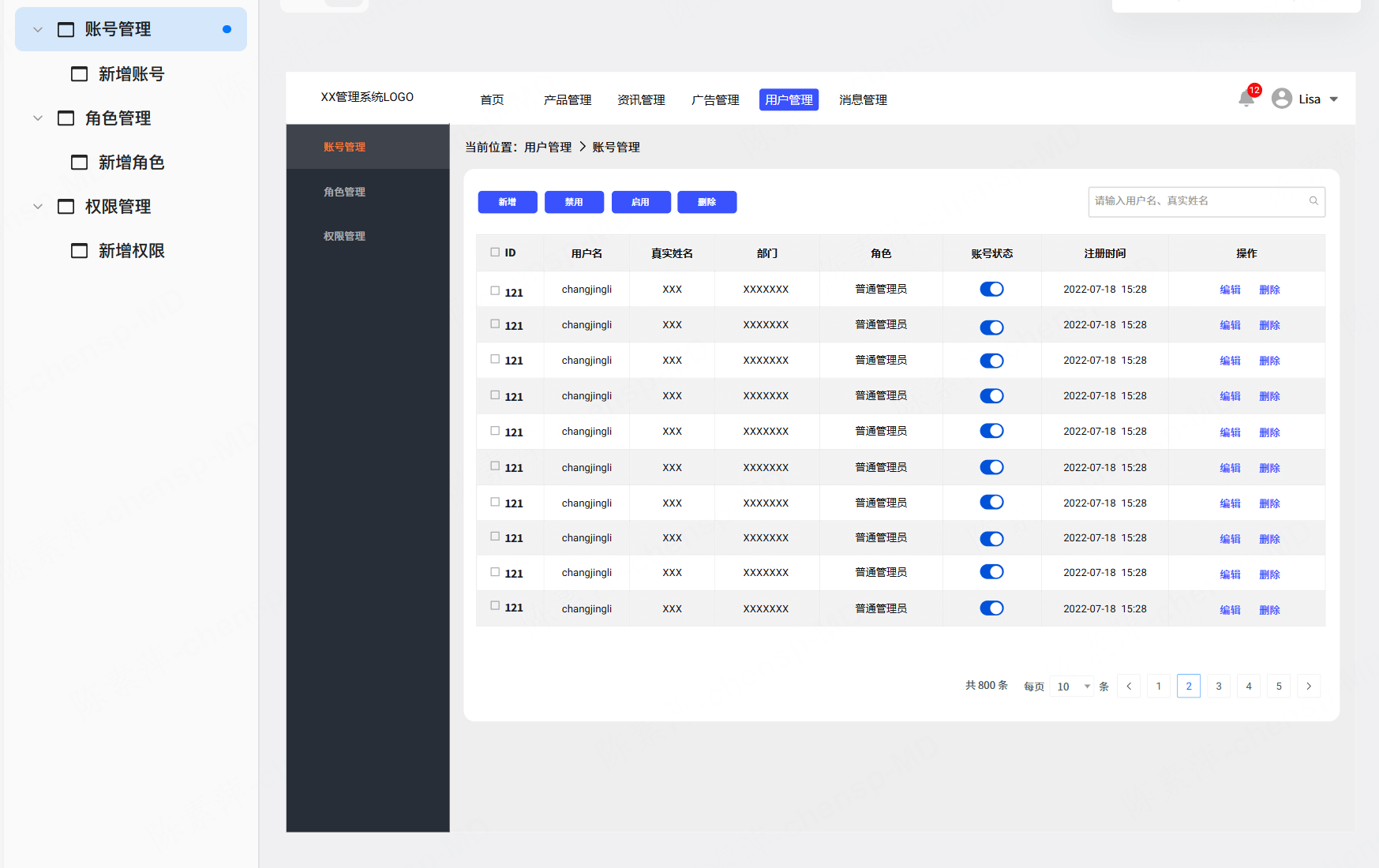The width and height of the screenshot is (1379, 868).
Task: Select 角色管理 in dark sidebar menu
Action: point(344,192)
